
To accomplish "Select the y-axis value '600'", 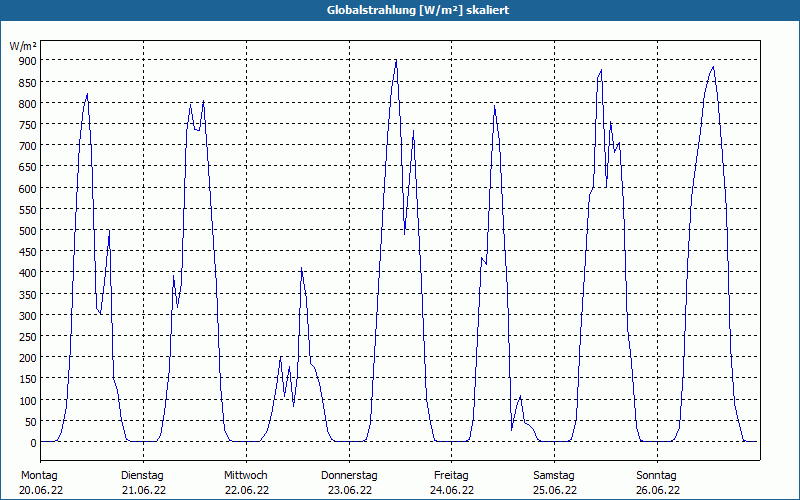I will [x=28, y=188].
